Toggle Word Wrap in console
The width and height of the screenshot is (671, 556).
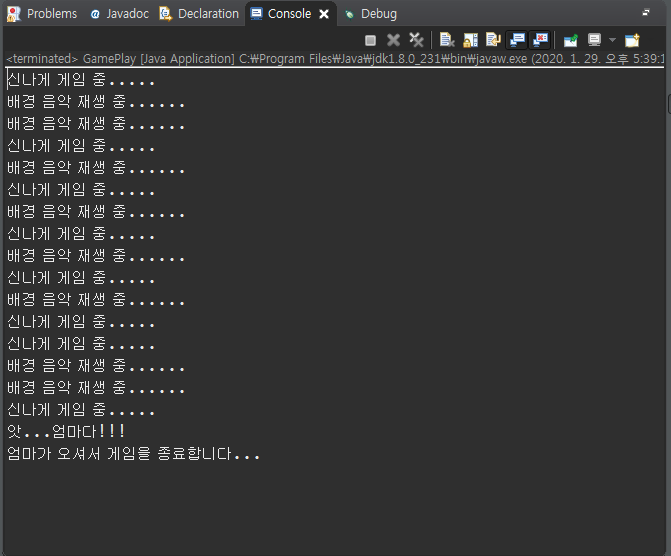(x=493, y=40)
